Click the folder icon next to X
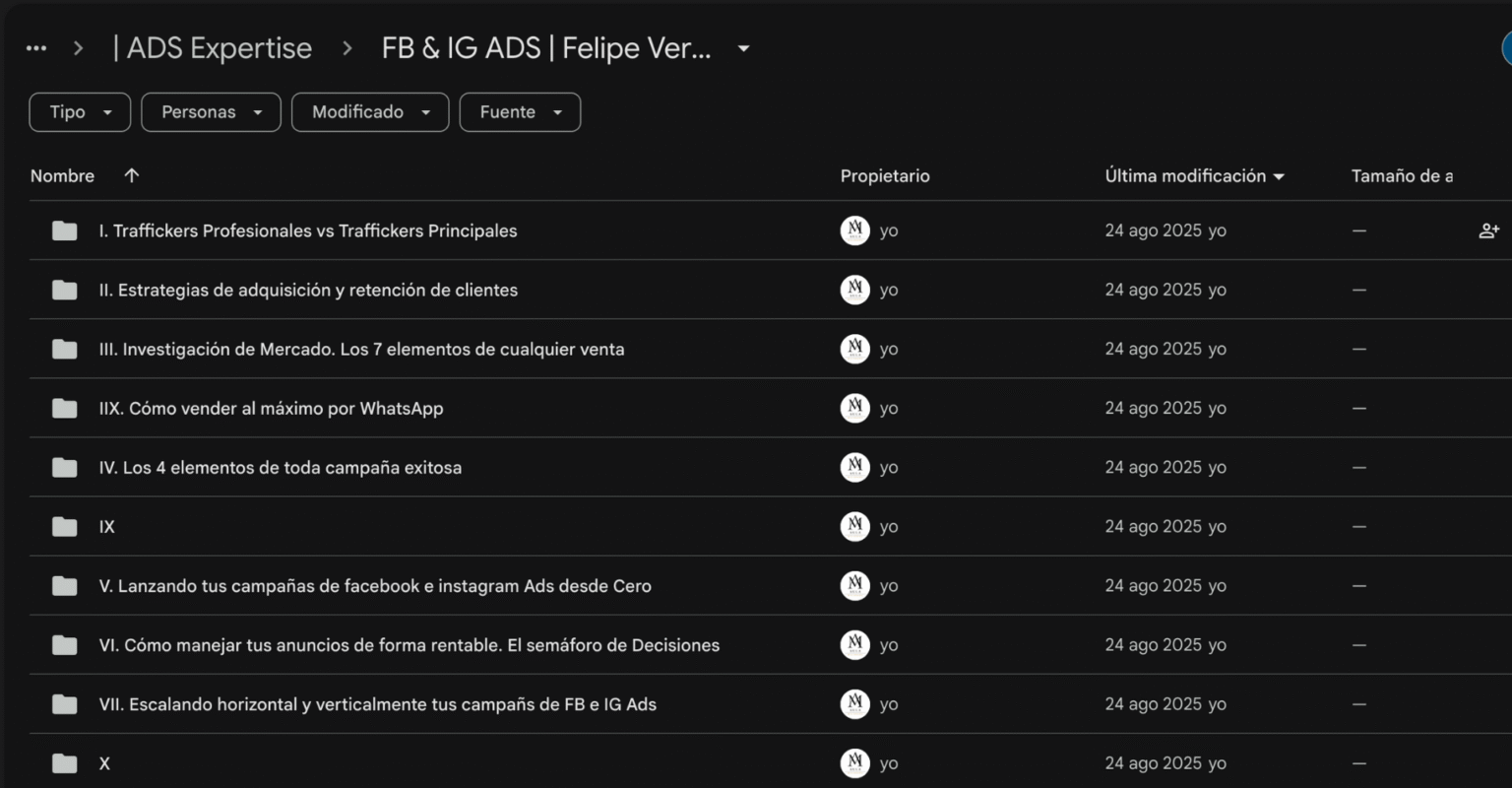This screenshot has width=1512, height=788. 65,763
